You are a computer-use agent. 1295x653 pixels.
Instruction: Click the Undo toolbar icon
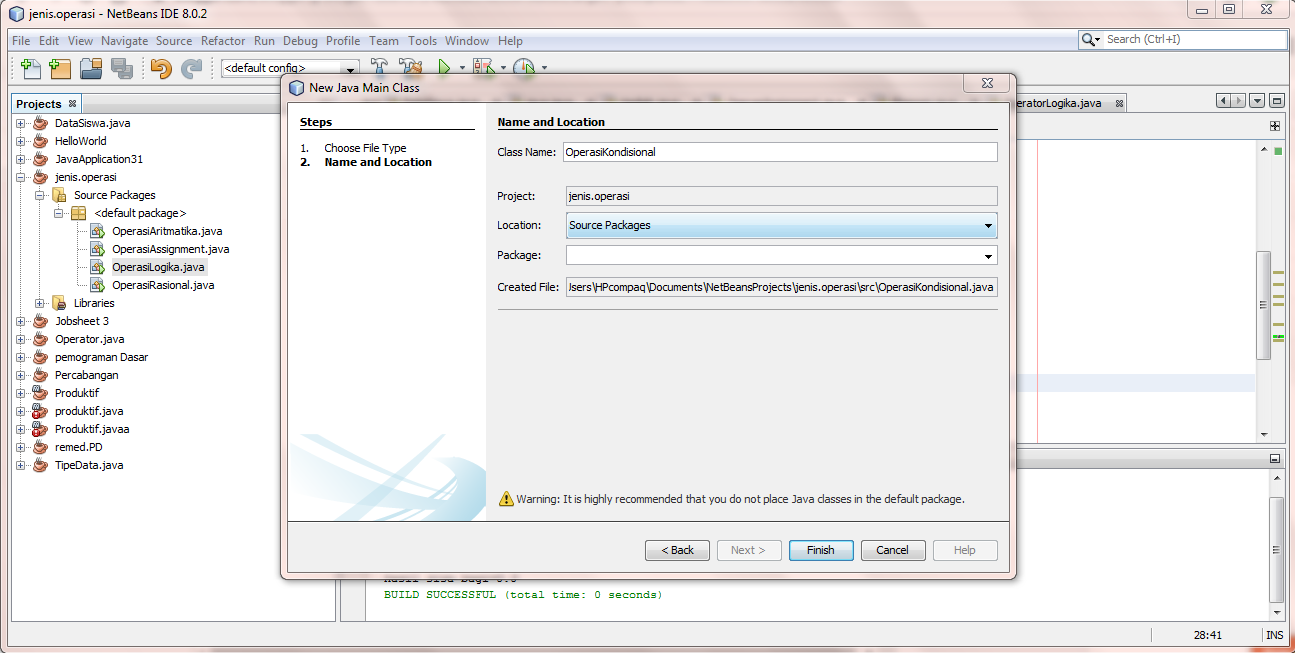tap(161, 68)
